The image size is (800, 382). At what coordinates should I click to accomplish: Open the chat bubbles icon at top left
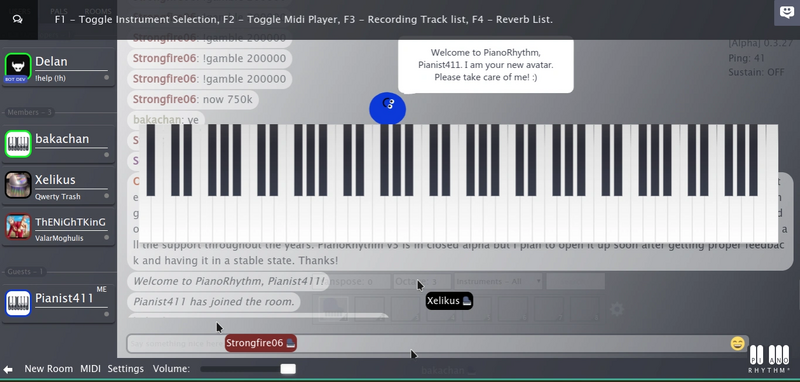coord(18,19)
